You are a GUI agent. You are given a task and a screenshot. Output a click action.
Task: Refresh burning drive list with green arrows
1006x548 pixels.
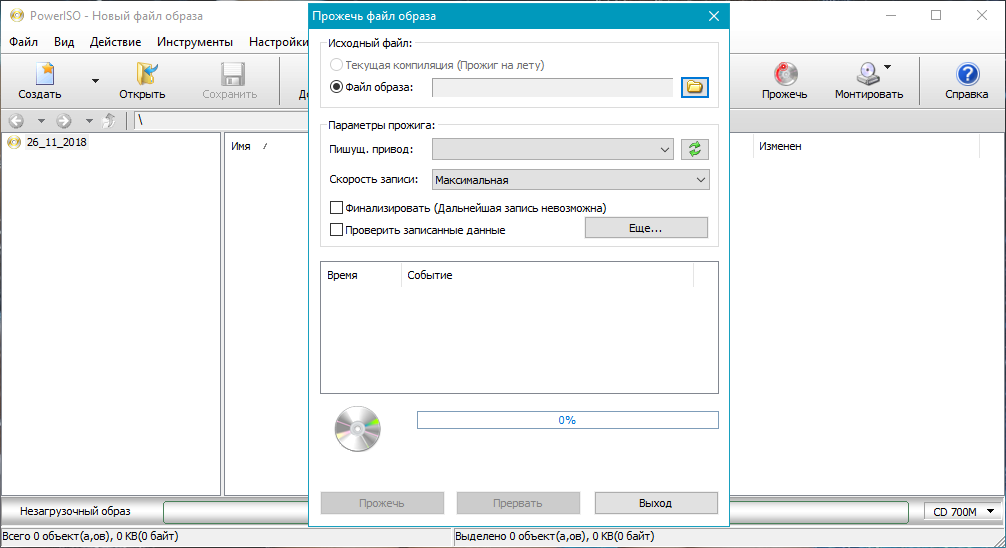[694, 149]
